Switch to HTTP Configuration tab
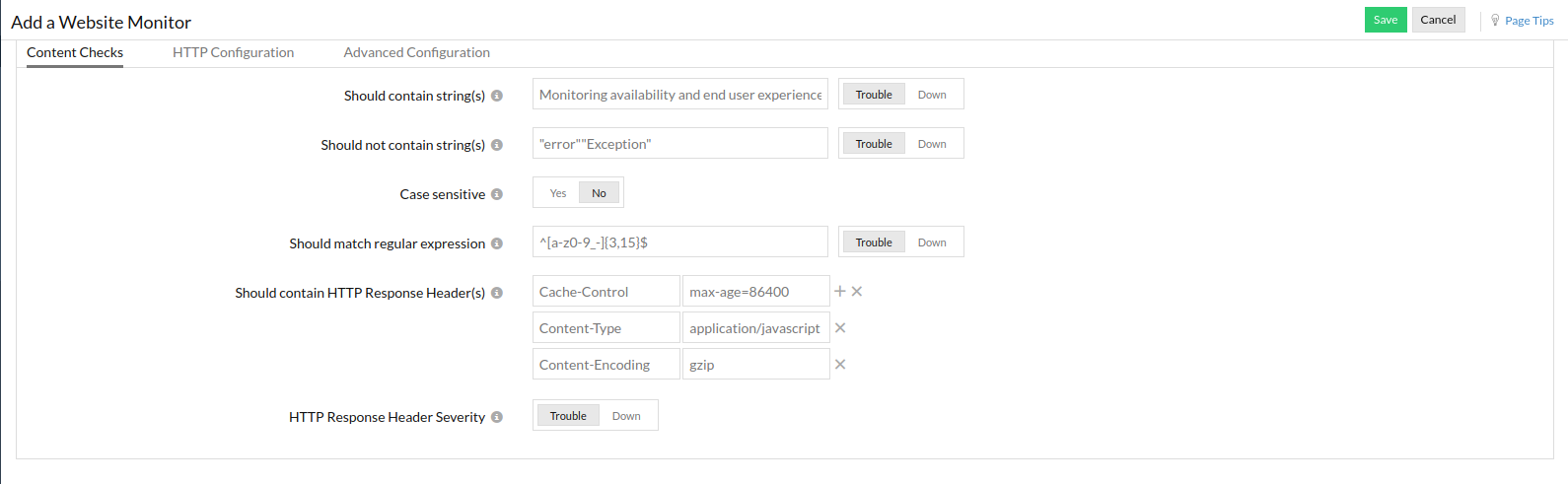Screen dimensions: 1568x484 pos(233,52)
